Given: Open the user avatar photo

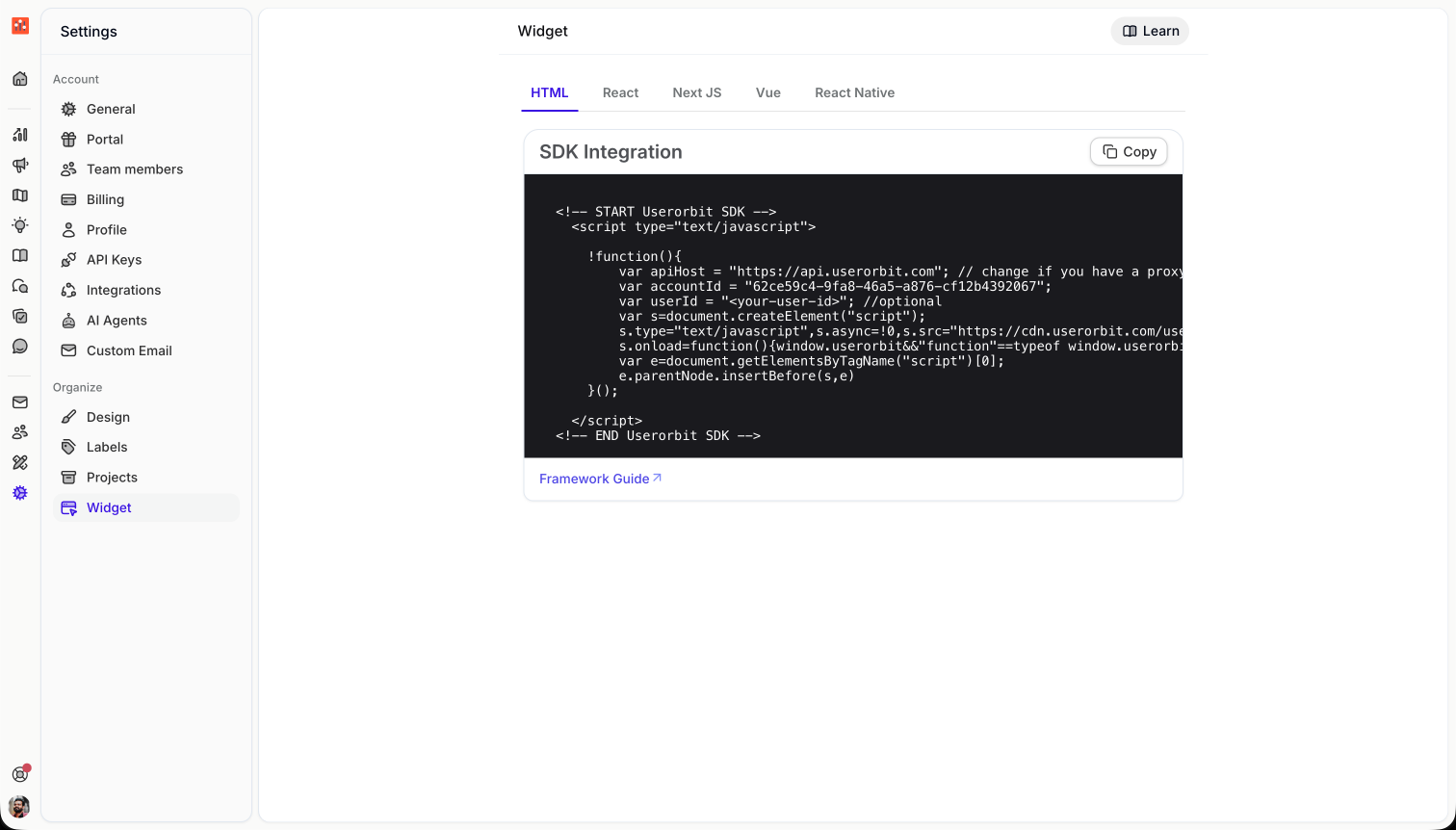Looking at the screenshot, I should (19, 806).
